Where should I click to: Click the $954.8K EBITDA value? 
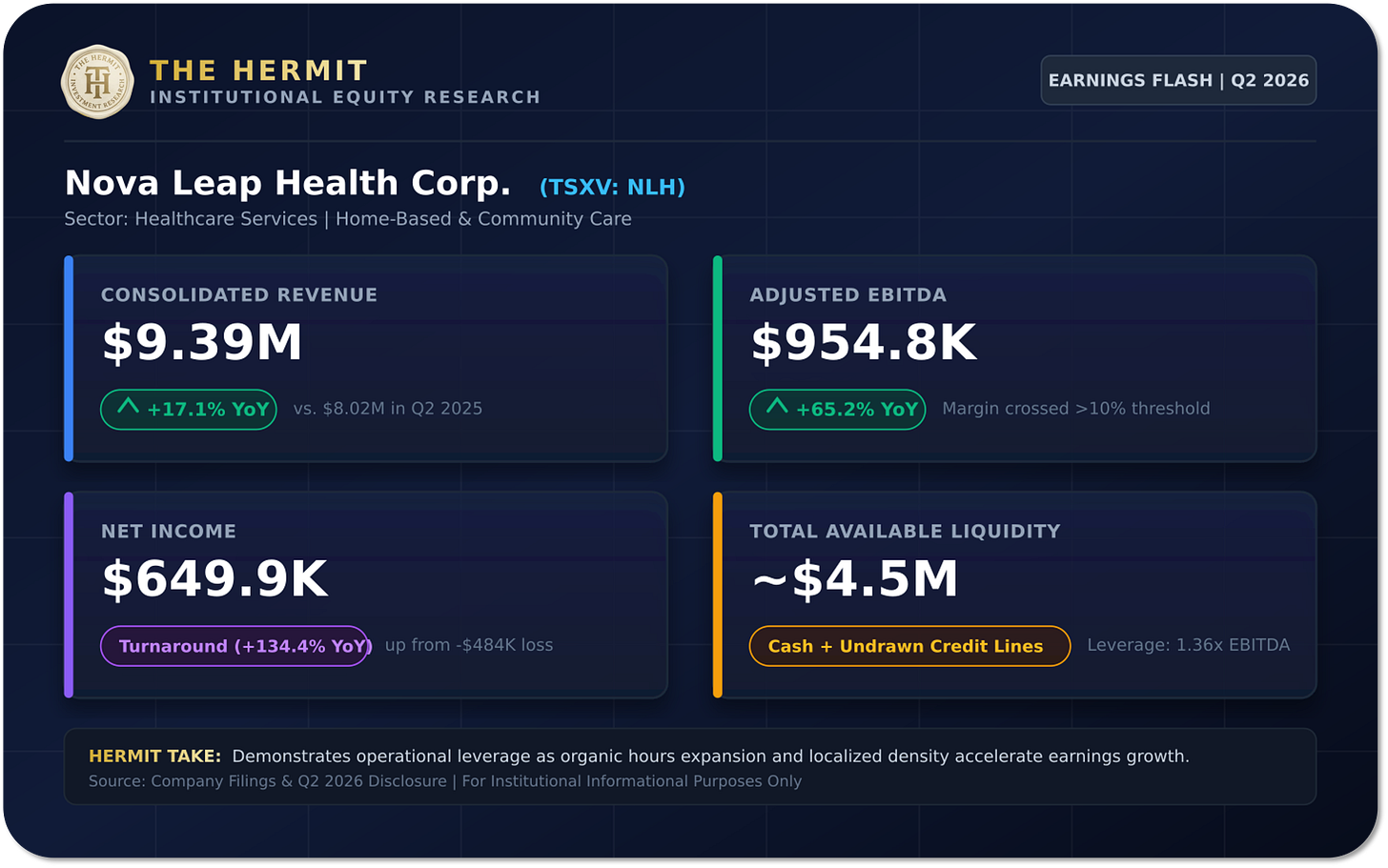[x=864, y=343]
